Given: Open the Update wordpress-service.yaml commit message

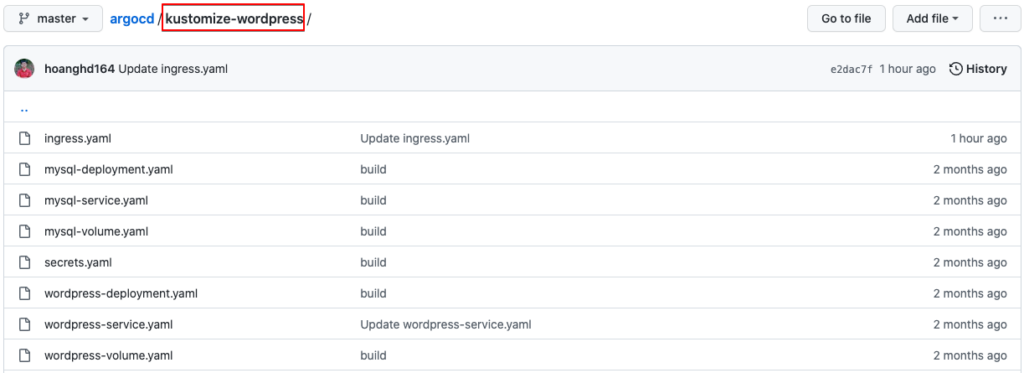Looking at the screenshot, I should click(x=445, y=325).
